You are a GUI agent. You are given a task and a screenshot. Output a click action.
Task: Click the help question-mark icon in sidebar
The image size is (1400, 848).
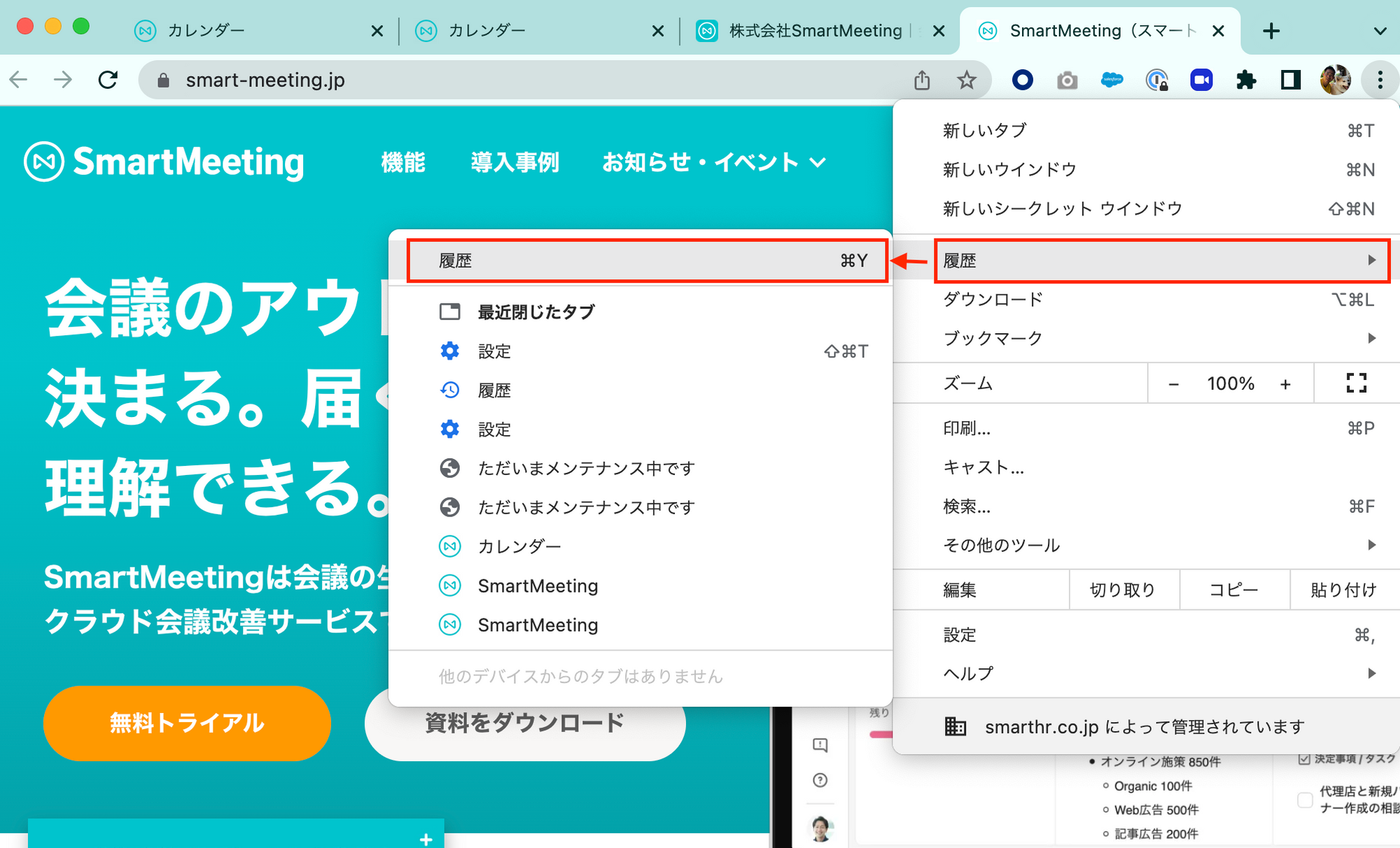[x=820, y=780]
